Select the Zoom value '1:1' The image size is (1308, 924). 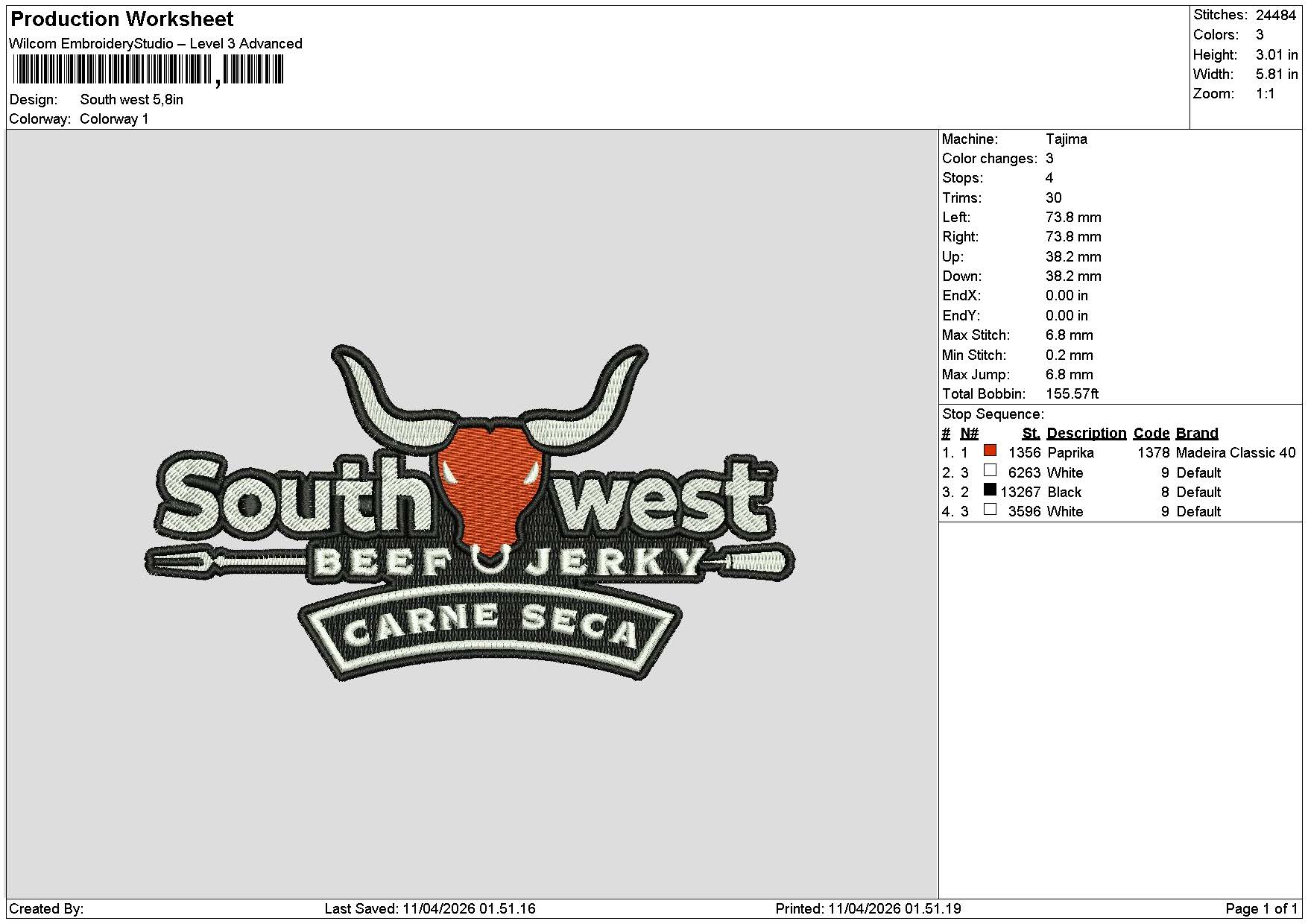click(x=1266, y=94)
